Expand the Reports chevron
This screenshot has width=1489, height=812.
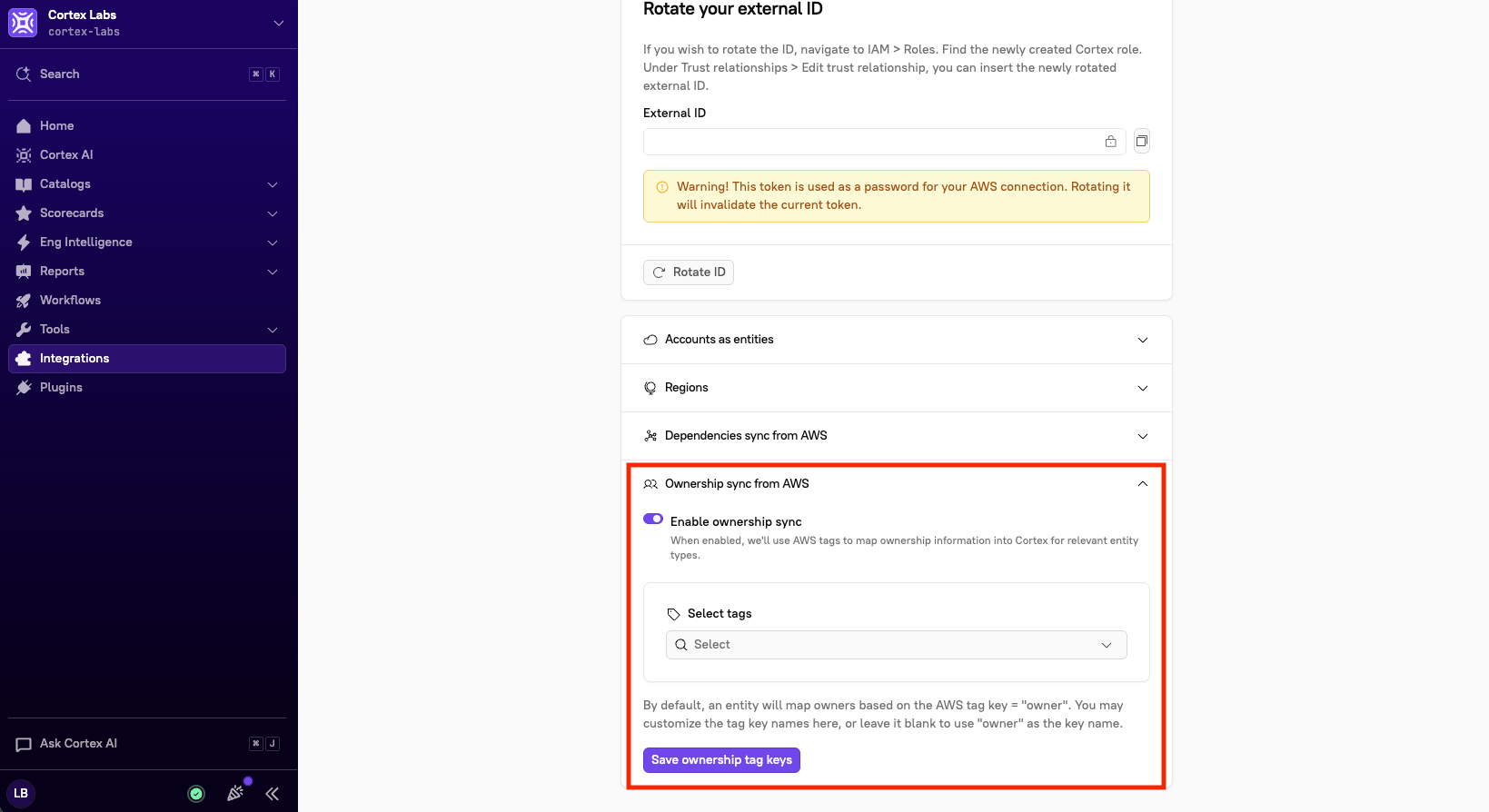point(273,272)
